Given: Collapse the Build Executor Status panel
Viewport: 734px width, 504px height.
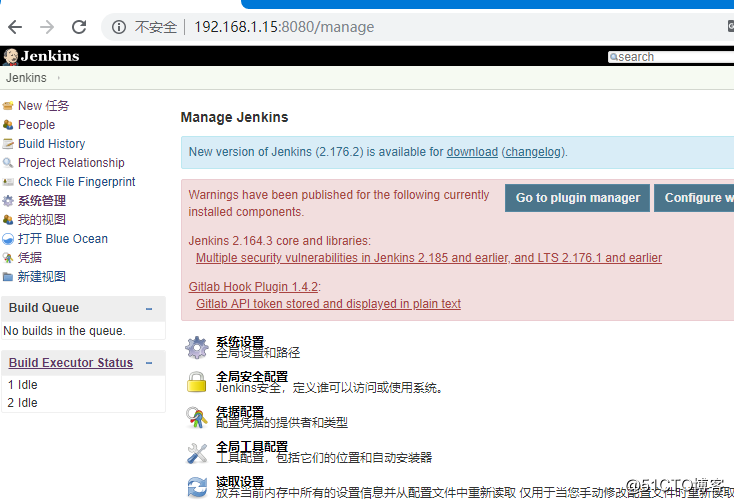Looking at the screenshot, I should [149, 363].
